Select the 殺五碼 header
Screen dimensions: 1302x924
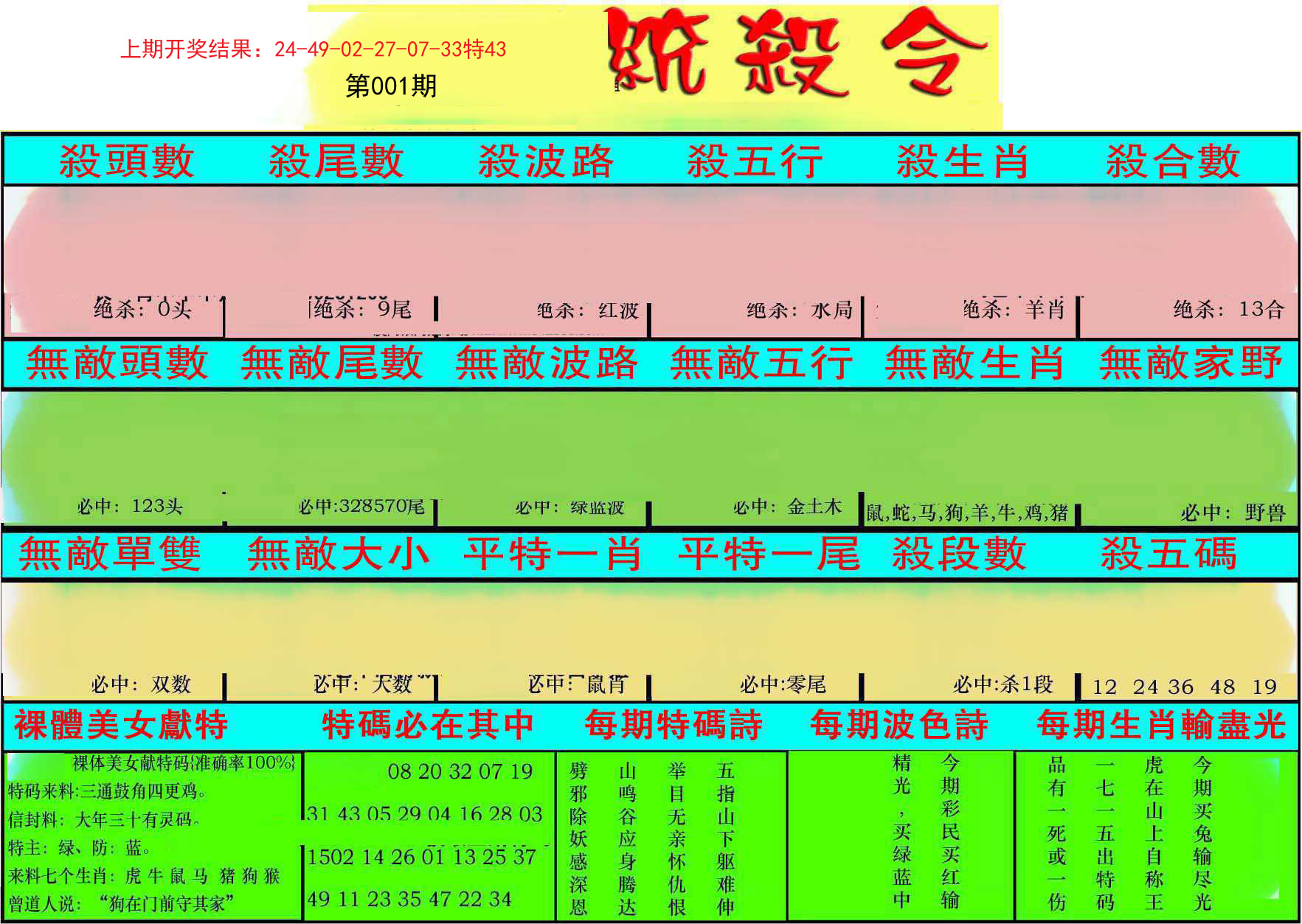[1168, 555]
